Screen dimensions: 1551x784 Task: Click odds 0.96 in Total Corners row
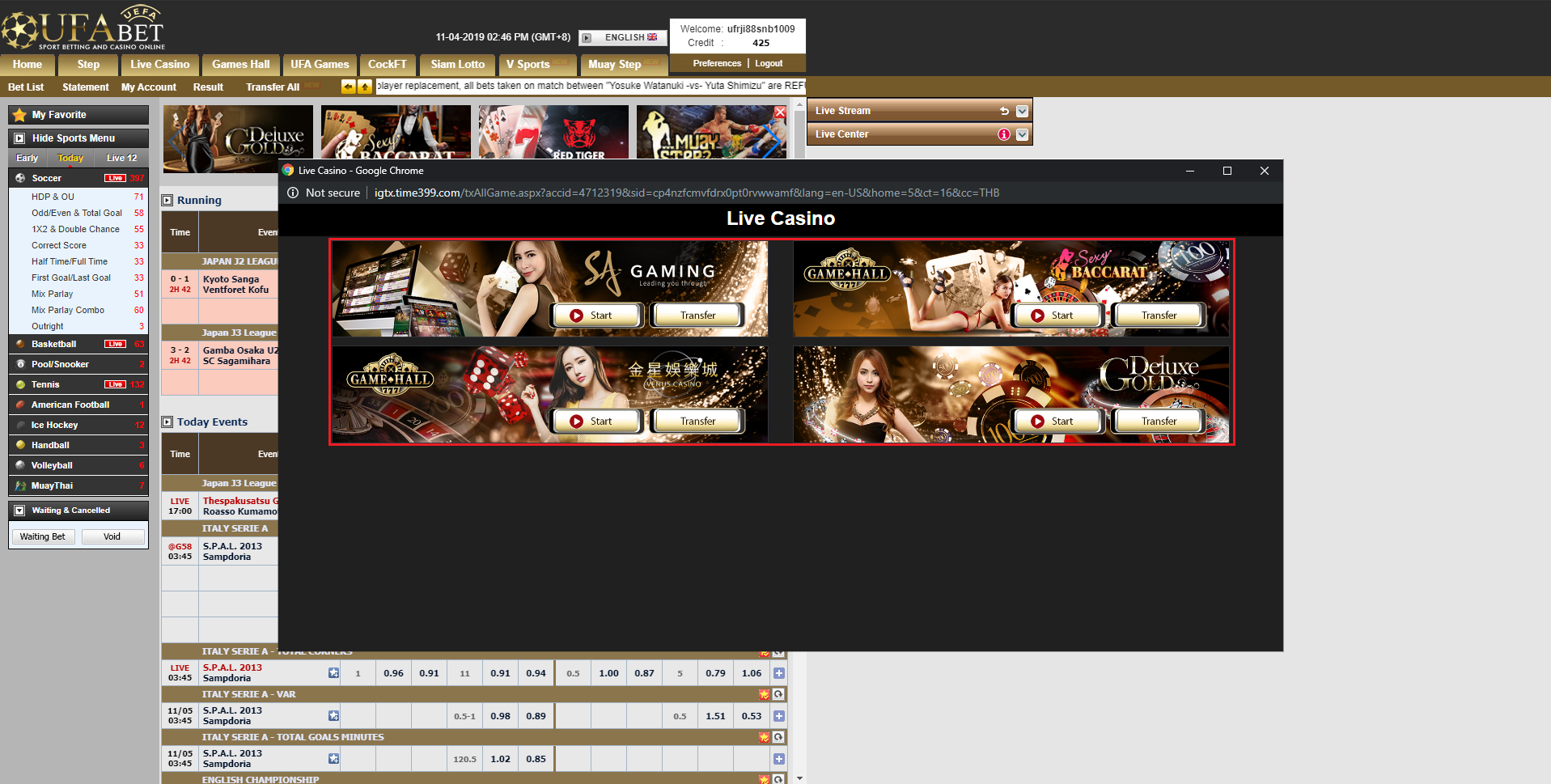(x=393, y=673)
